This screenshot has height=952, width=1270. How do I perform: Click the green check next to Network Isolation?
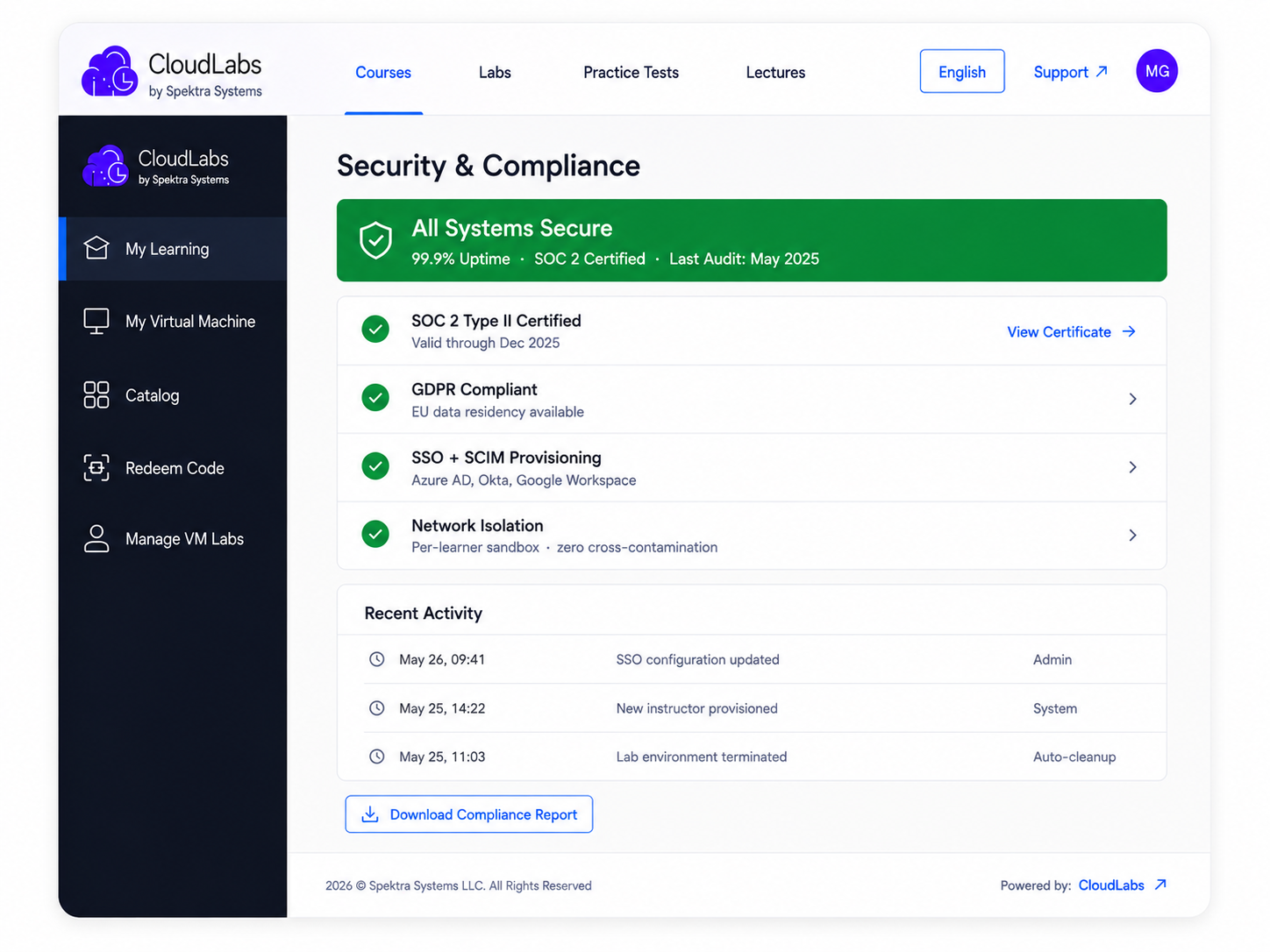pyautogui.click(x=375, y=533)
